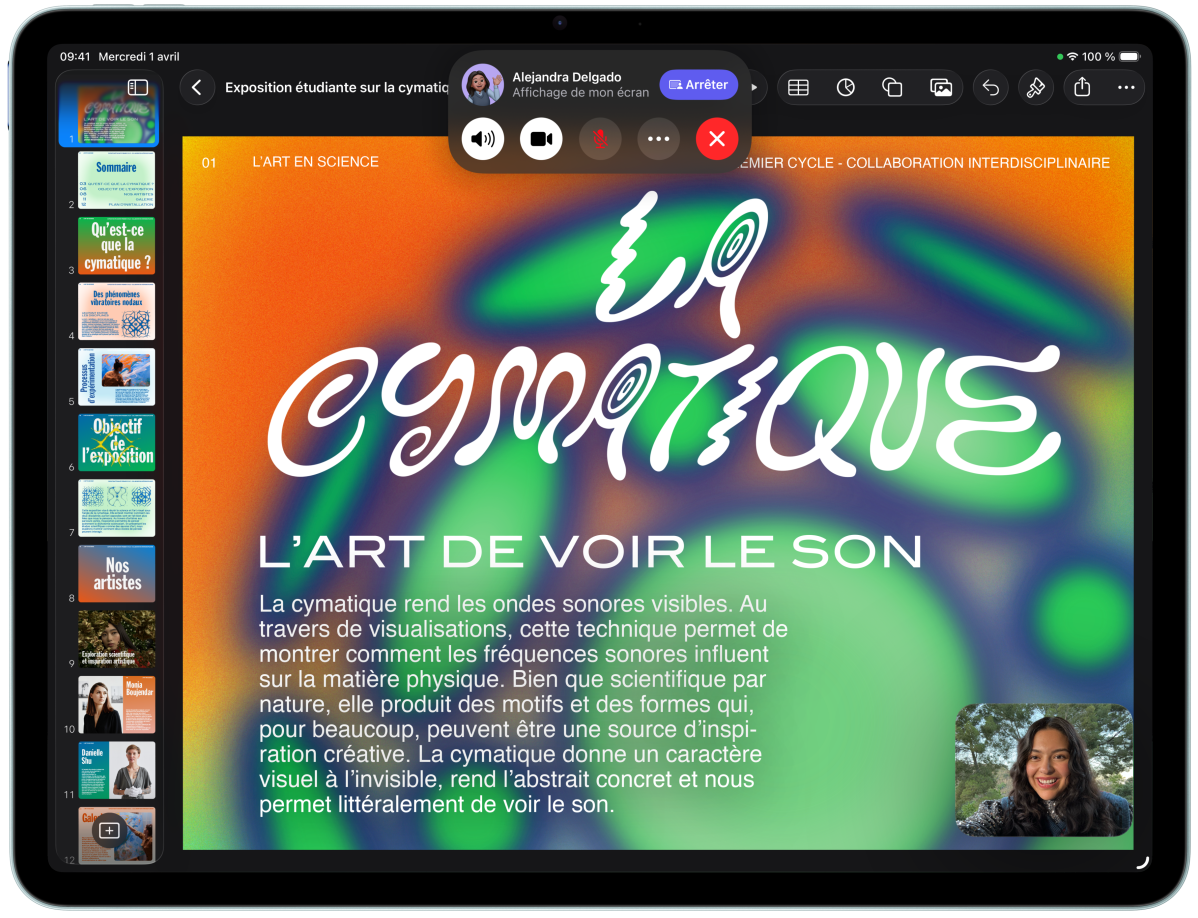Insert a table from the toolbar

coord(798,88)
